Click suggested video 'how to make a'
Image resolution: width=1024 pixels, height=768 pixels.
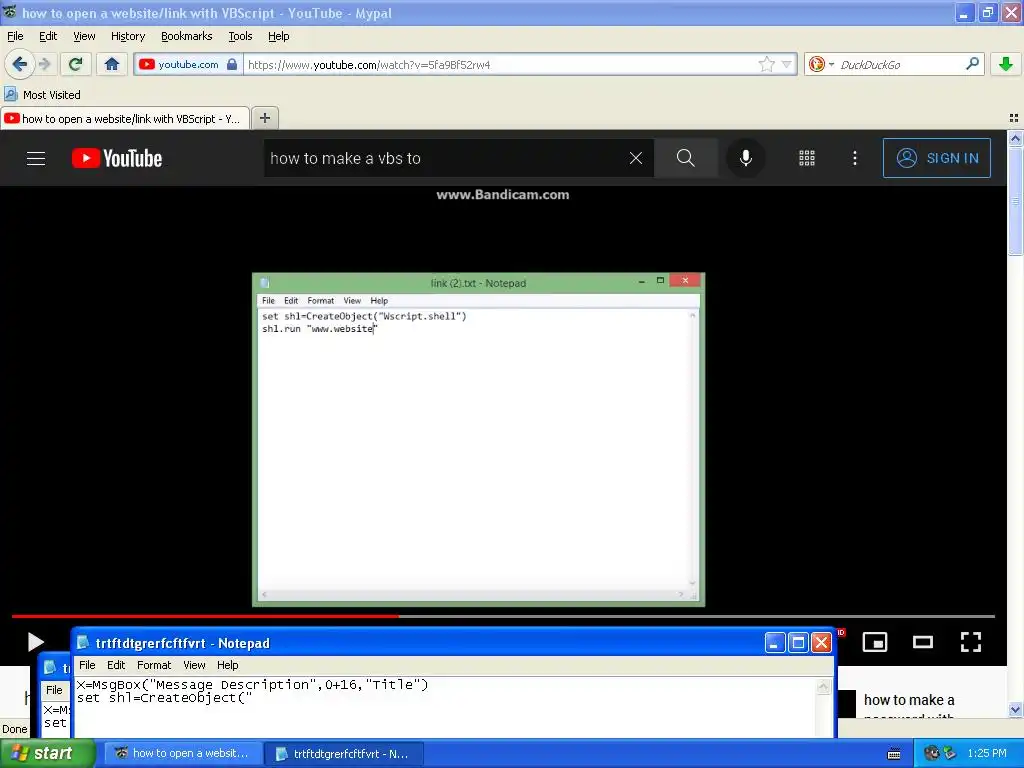(x=908, y=700)
